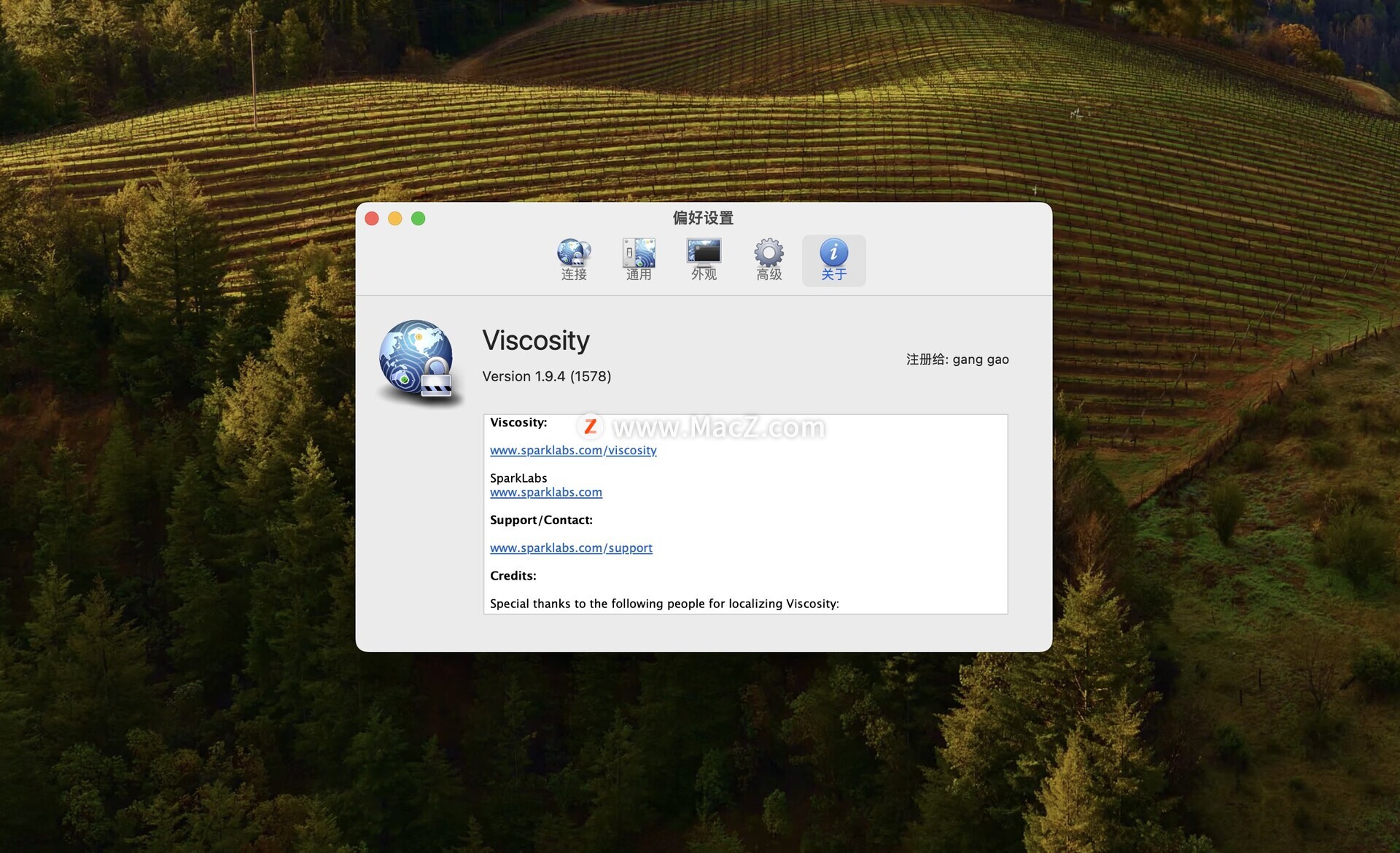Open the 外观 (Appearance) preferences tab
1400x853 pixels.
point(704,260)
